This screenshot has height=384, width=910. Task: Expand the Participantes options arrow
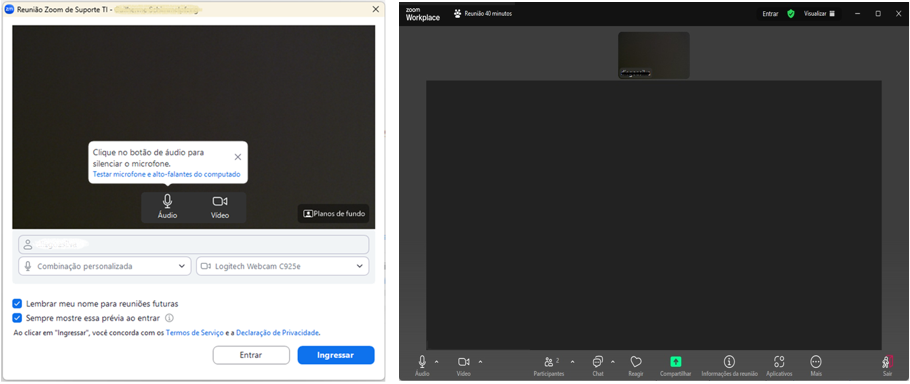pyautogui.click(x=572, y=361)
